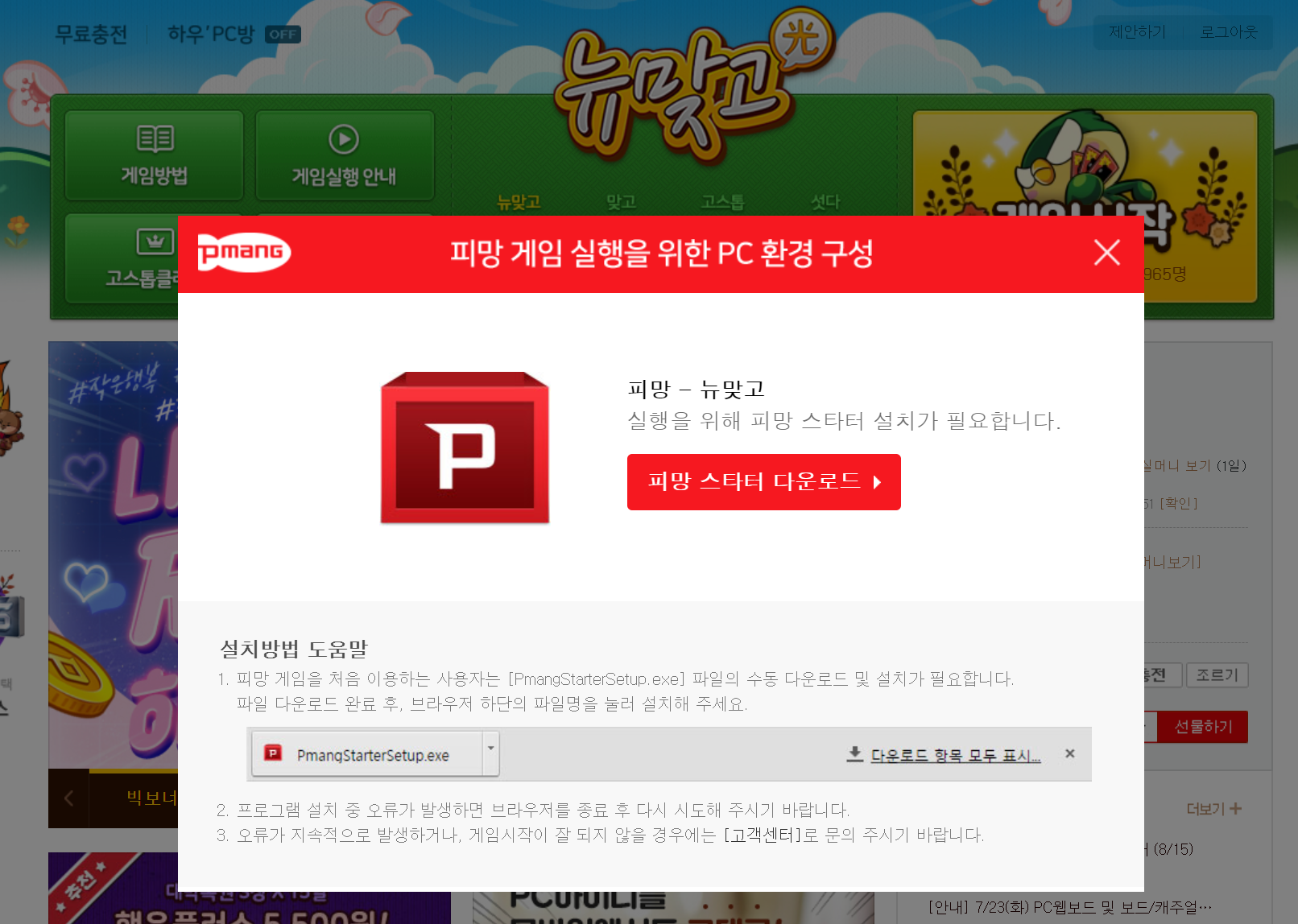Viewport: 1298px width, 924px height.
Task: Open the 고객센터 link in help text
Action: click(763, 835)
